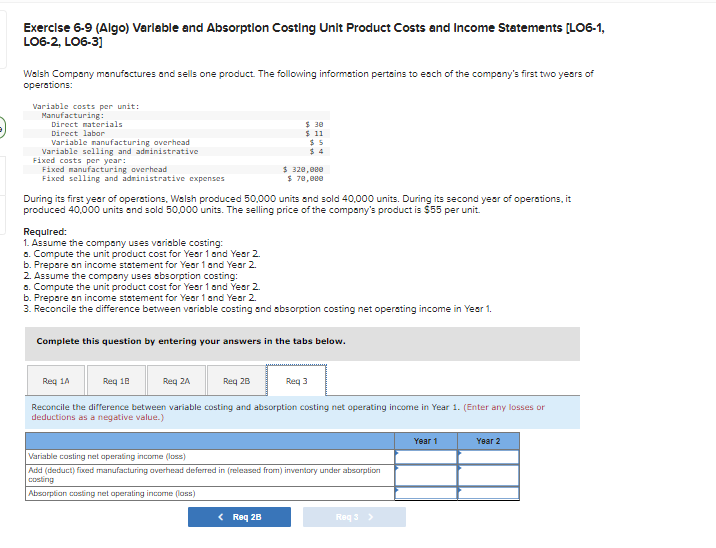
Task: Click Year 1 fixed overhead deferred cell
Action: point(426,475)
